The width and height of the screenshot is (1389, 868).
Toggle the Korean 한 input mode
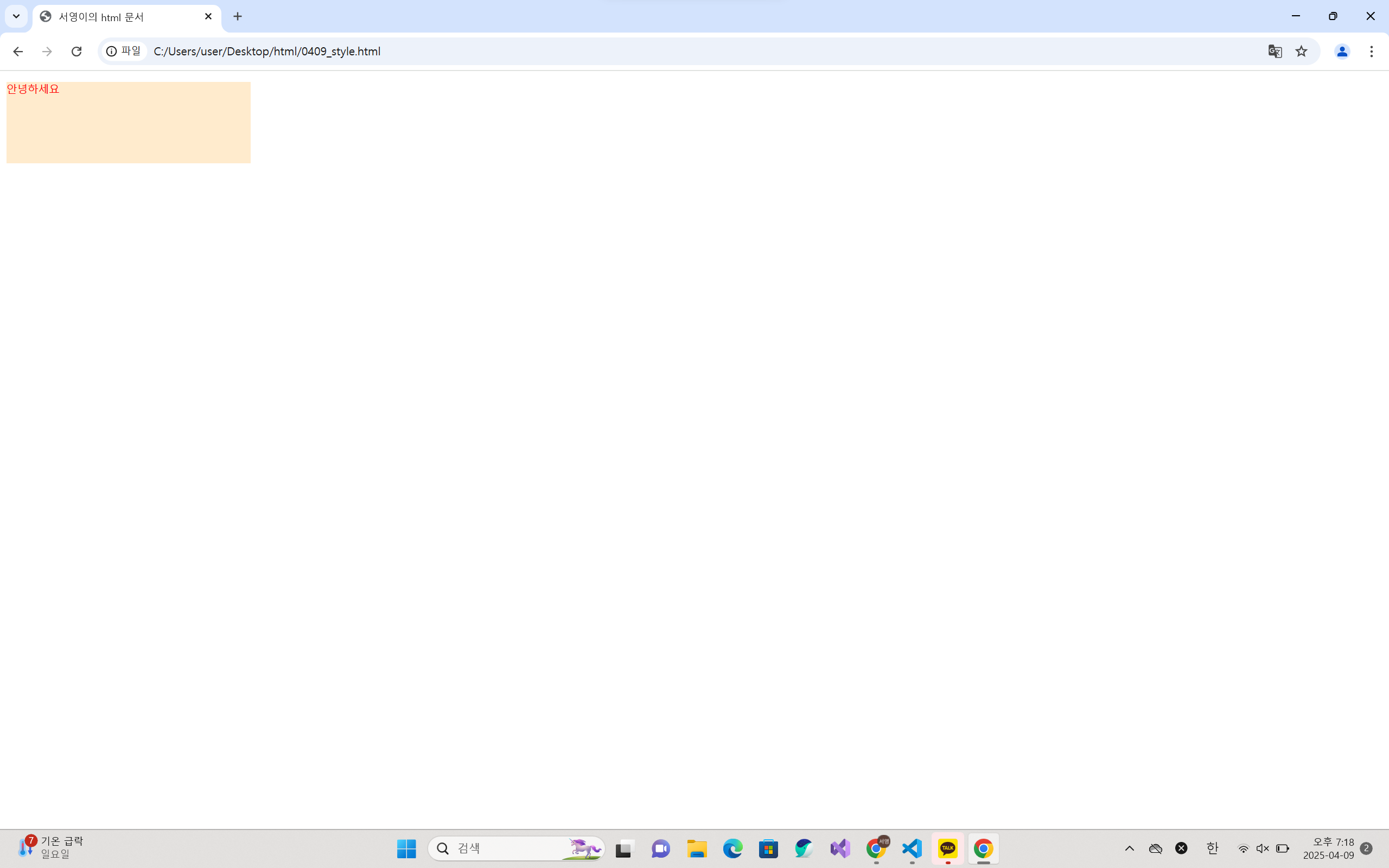1212,848
